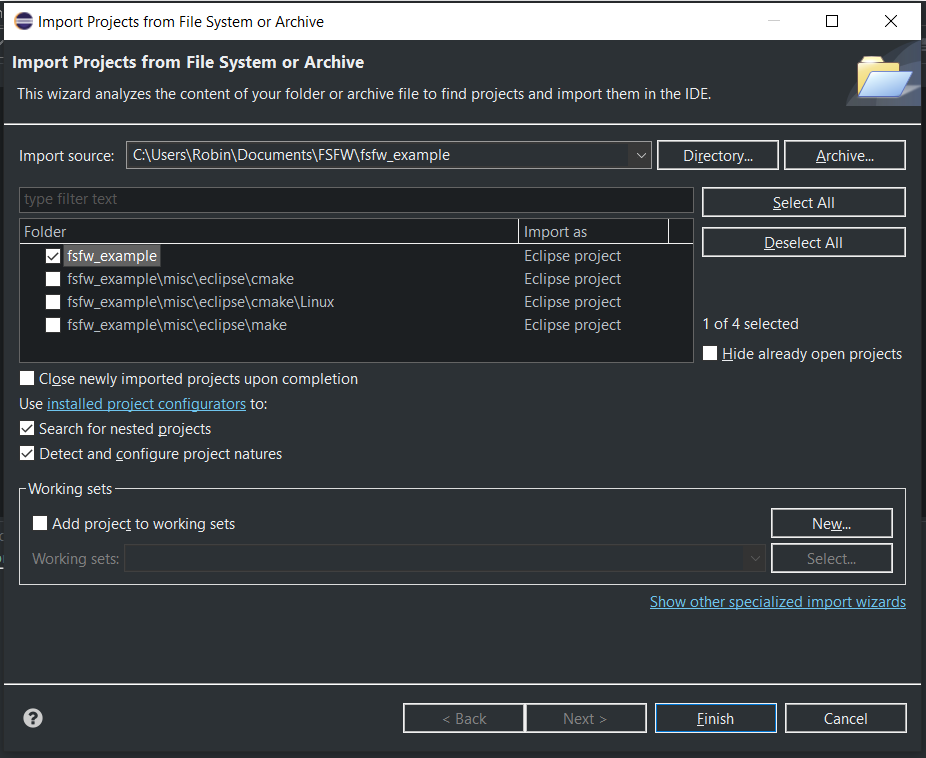
Task: Open installed project configurators link
Action: pos(146,404)
